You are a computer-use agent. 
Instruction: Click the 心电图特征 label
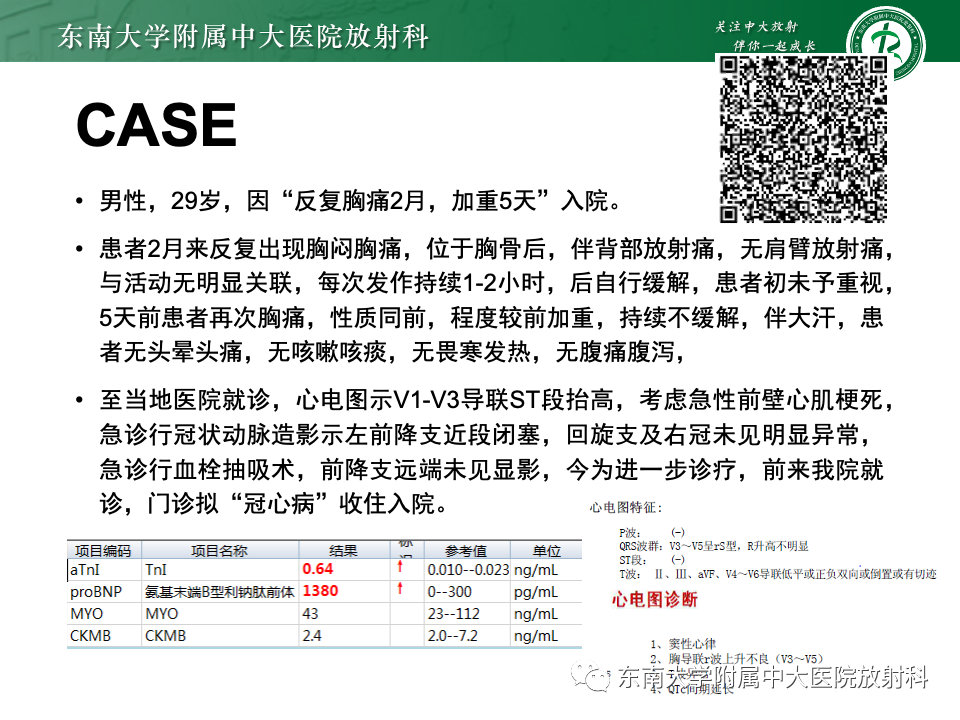626,508
